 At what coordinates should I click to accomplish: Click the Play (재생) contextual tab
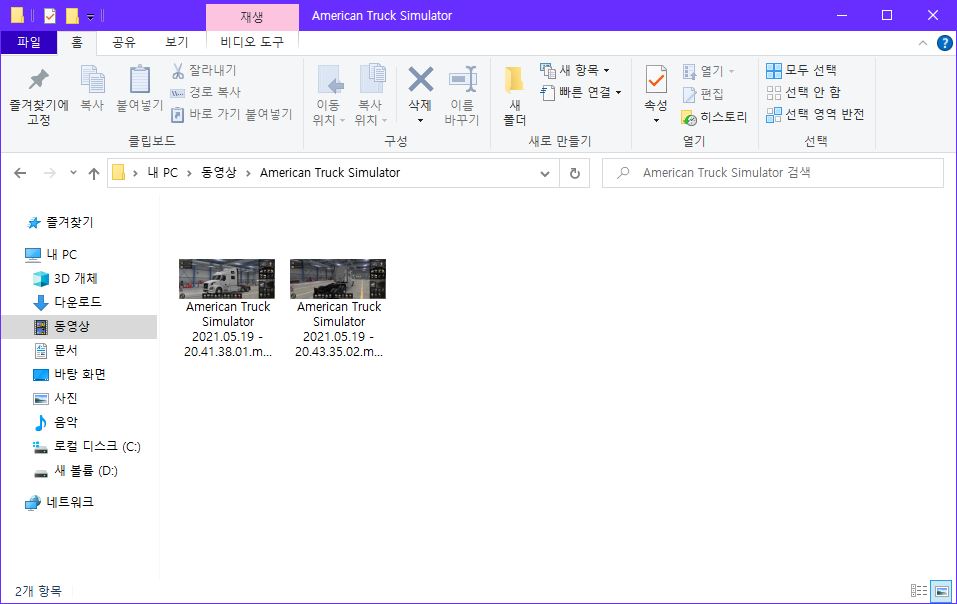tap(252, 16)
